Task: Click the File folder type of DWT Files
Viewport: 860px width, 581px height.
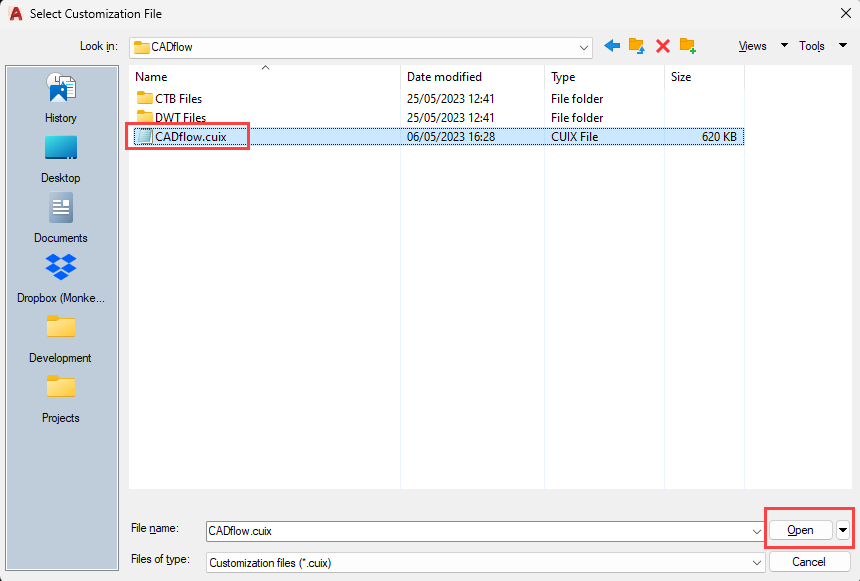Action: pos(577,117)
